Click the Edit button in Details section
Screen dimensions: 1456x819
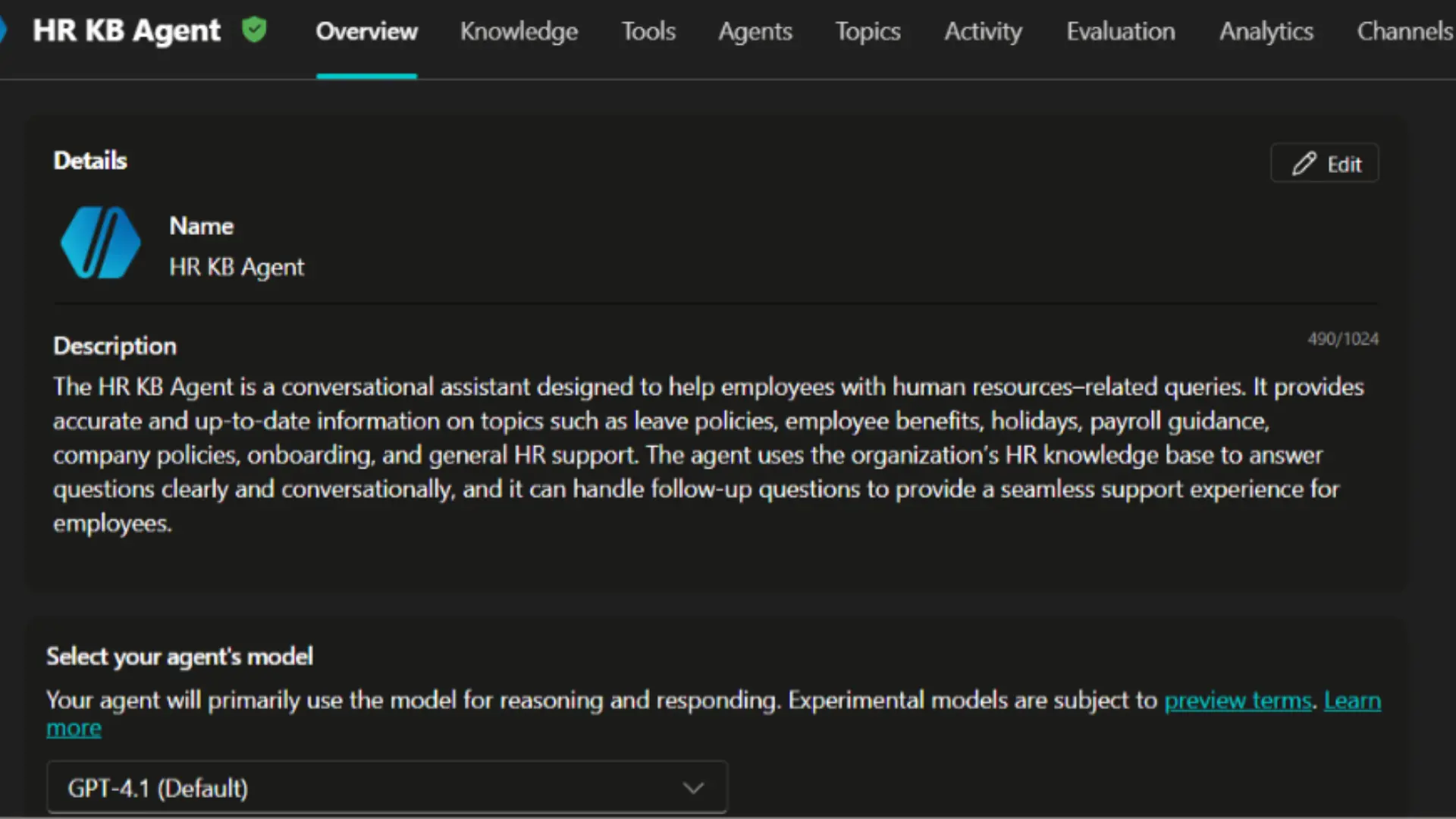pyautogui.click(x=1324, y=163)
